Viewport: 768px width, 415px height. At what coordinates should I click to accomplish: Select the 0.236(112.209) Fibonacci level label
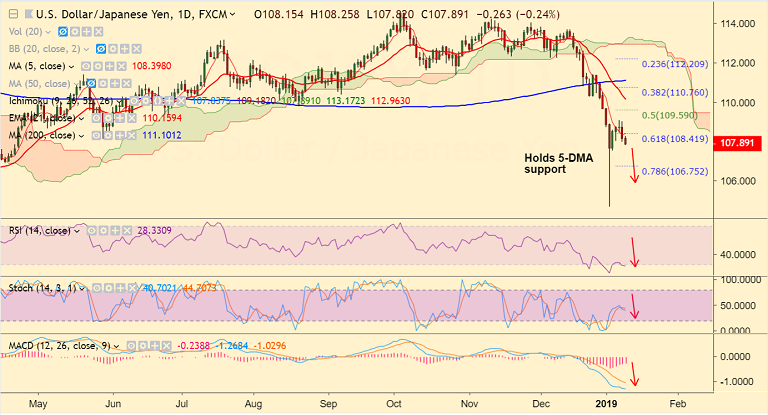click(x=675, y=64)
